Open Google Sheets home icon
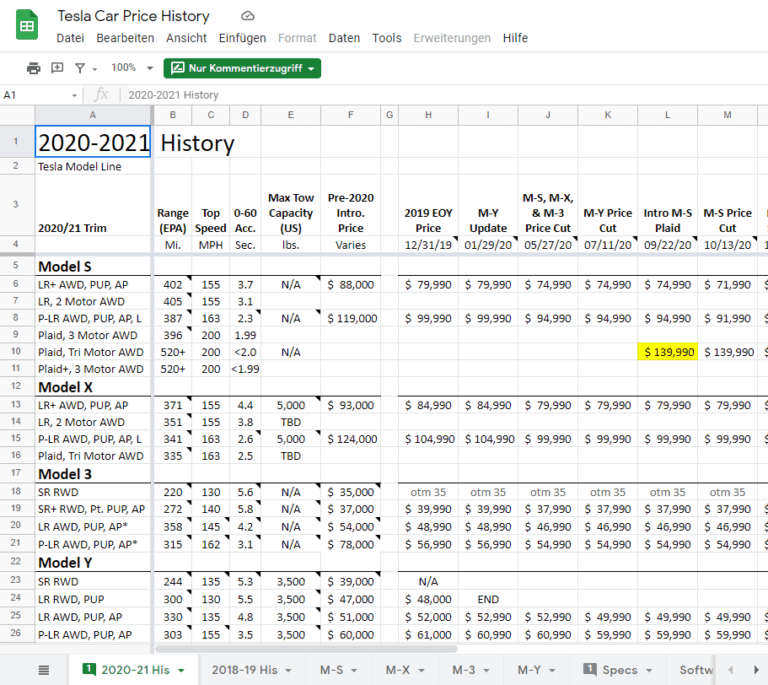 click(x=27, y=25)
